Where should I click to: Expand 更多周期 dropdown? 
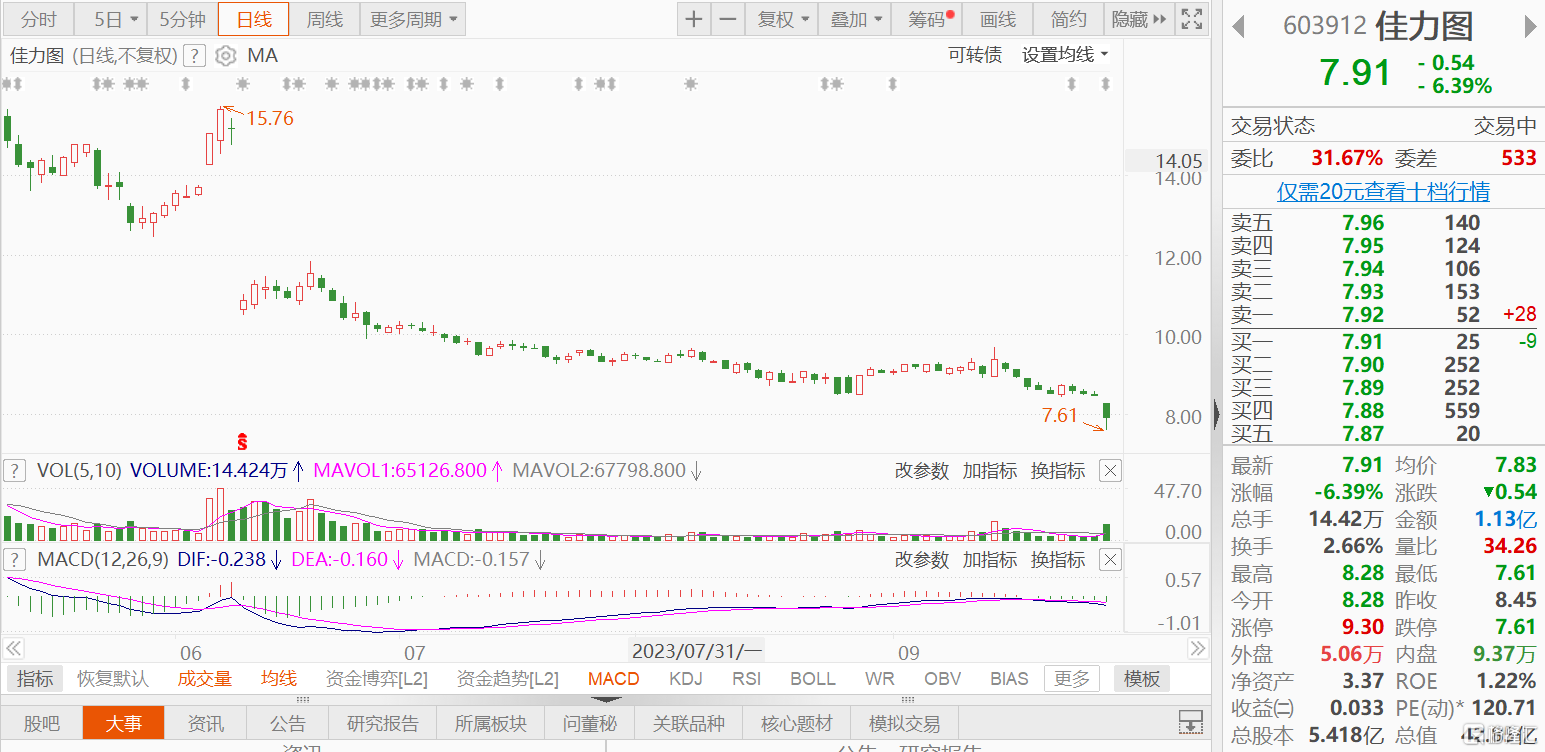pos(413,19)
